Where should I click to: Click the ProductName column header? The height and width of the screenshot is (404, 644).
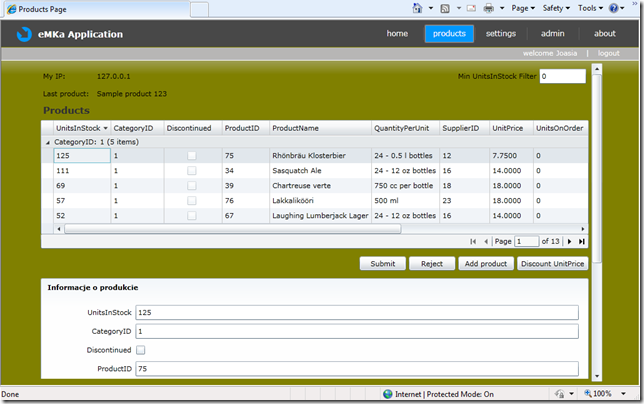pyautogui.click(x=320, y=128)
